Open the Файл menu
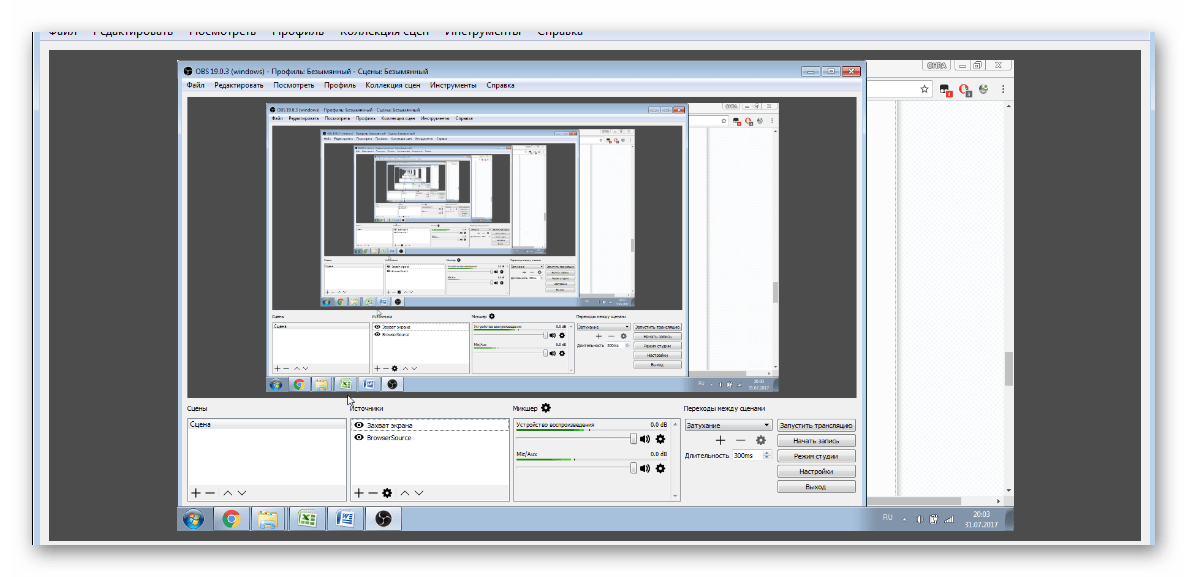The height and width of the screenshot is (577, 1187). [x=195, y=86]
